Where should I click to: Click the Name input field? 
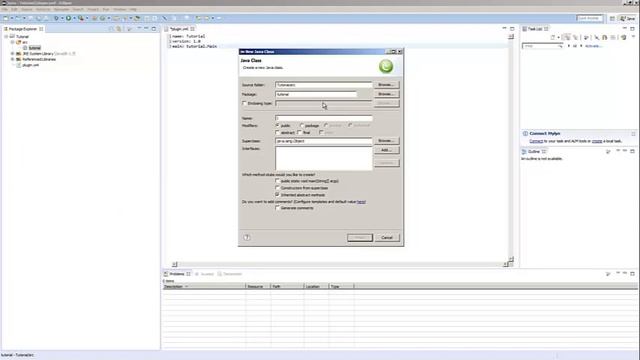coord(324,118)
